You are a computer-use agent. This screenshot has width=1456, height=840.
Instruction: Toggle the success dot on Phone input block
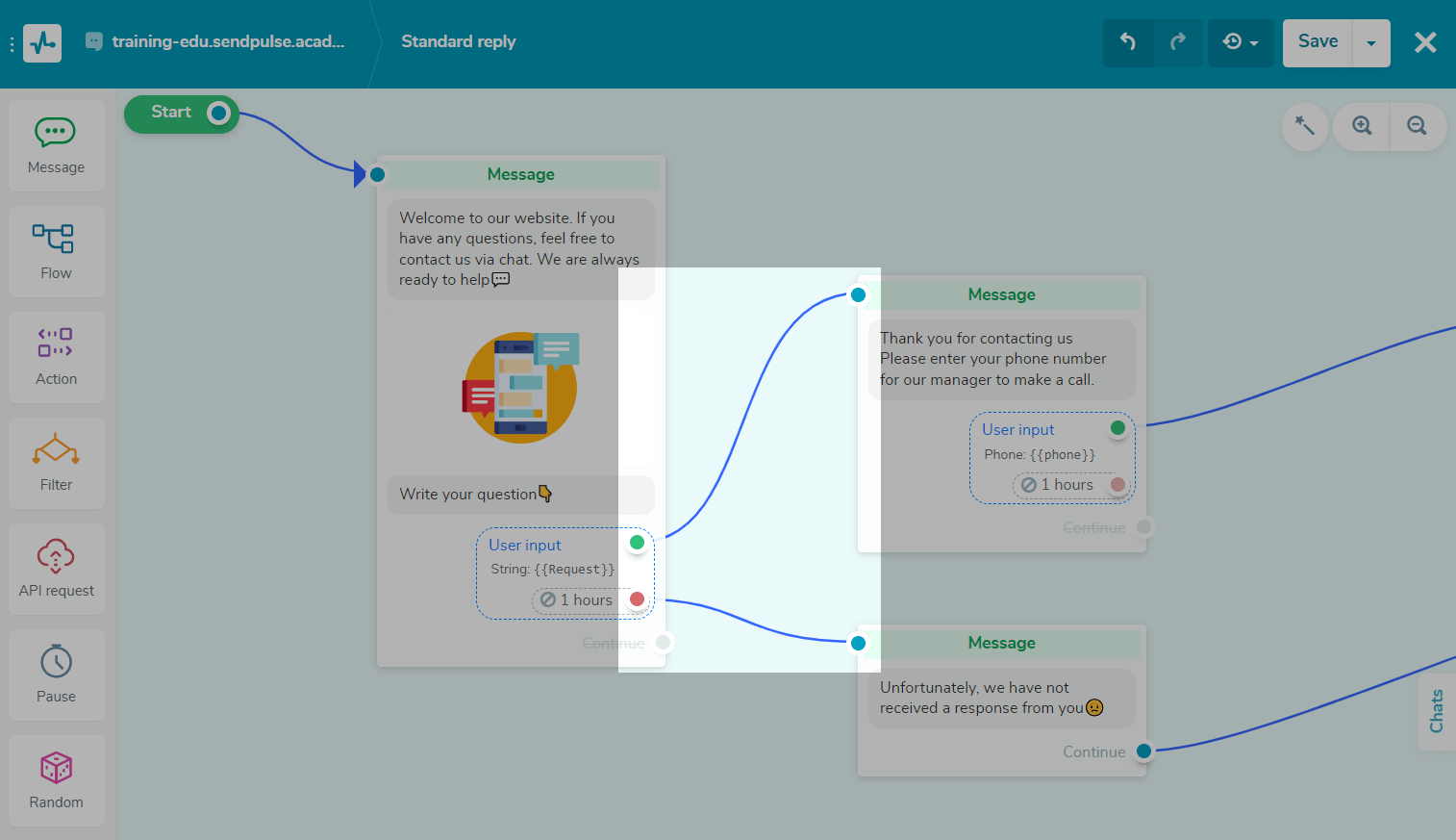1117,426
